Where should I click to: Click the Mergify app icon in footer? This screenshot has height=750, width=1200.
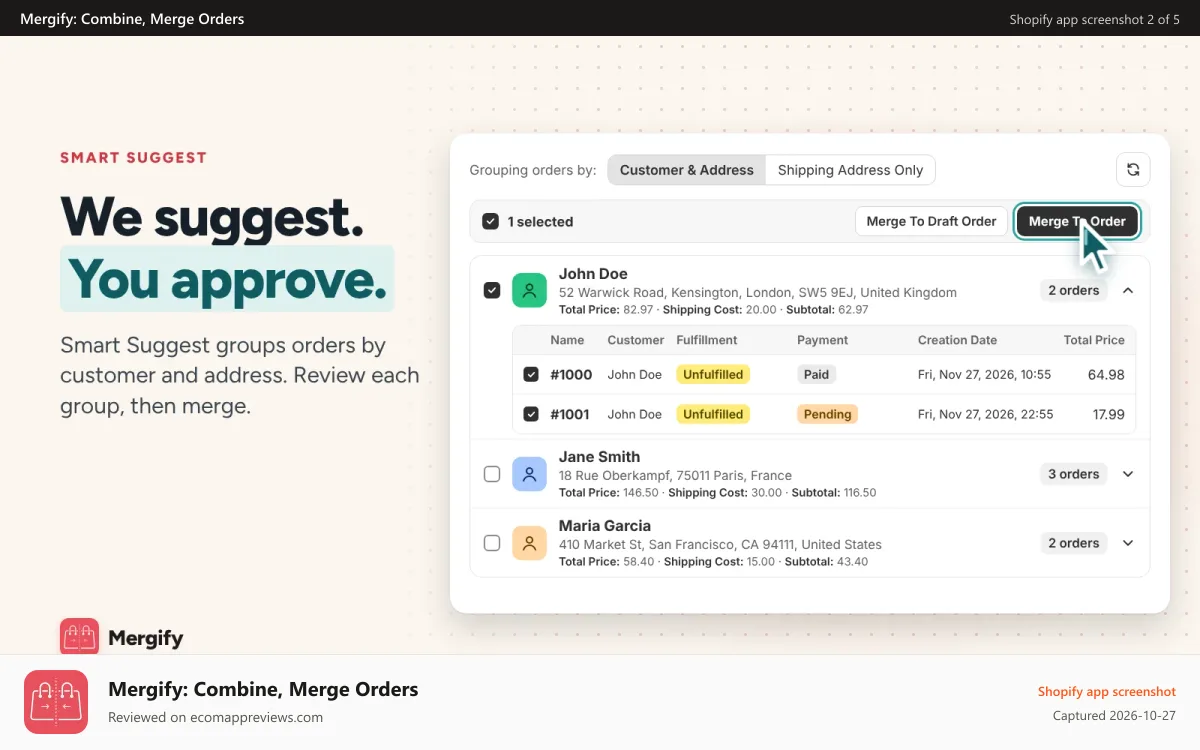(56, 702)
